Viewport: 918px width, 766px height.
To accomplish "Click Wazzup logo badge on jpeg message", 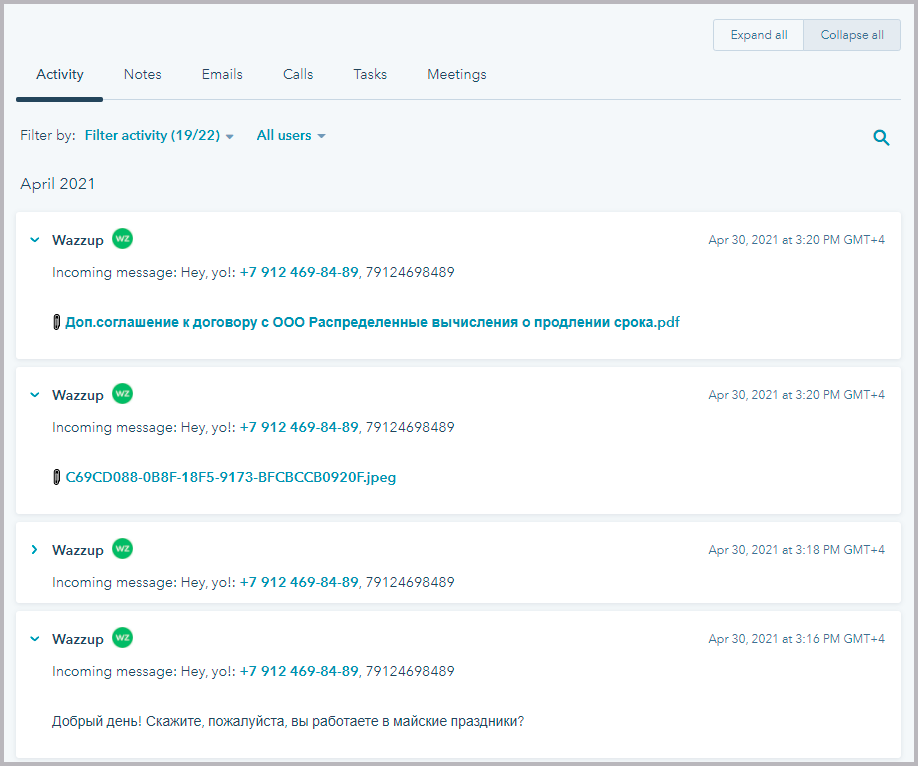I will [122, 394].
